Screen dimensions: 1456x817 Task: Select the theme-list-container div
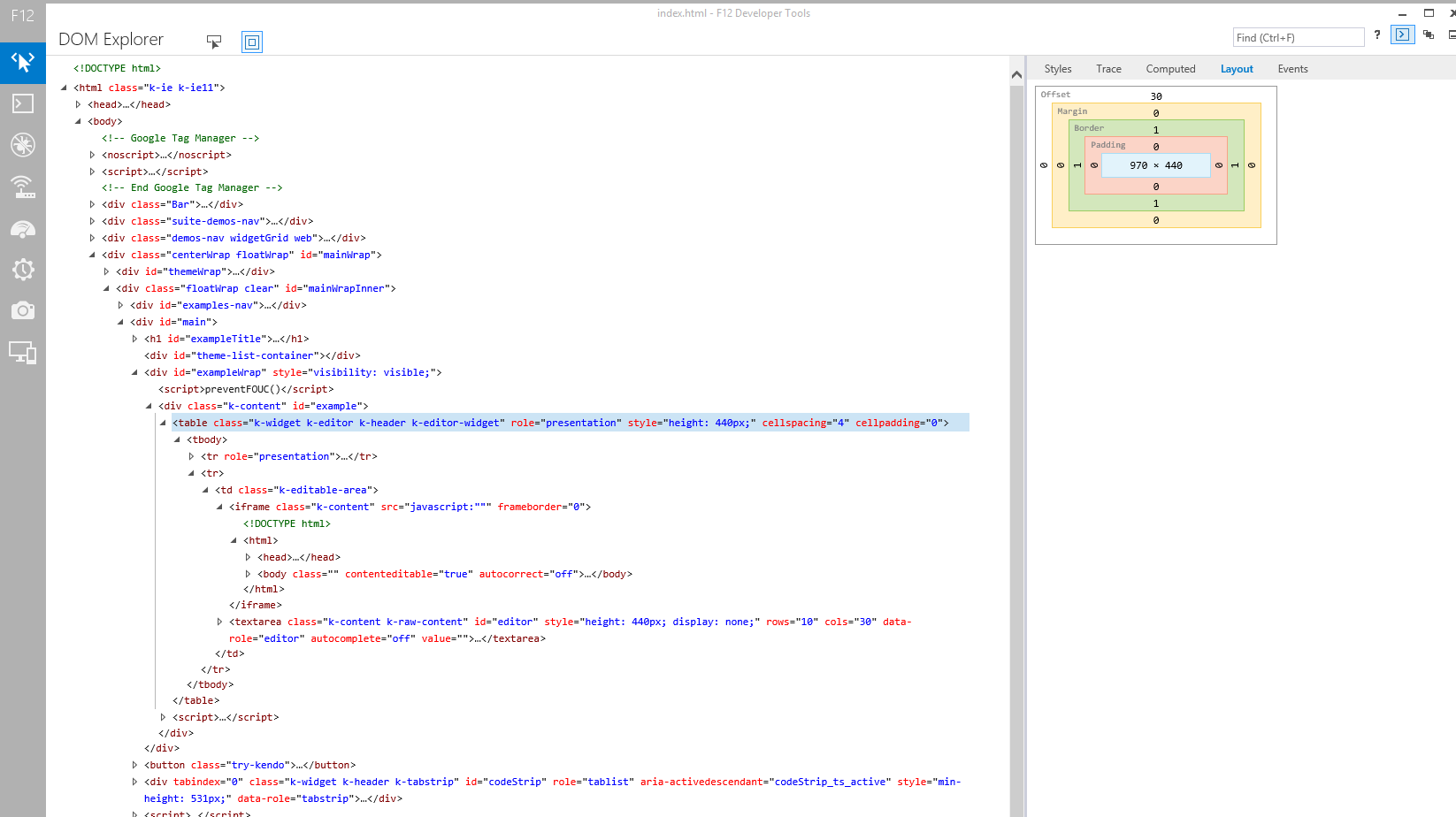252,355
